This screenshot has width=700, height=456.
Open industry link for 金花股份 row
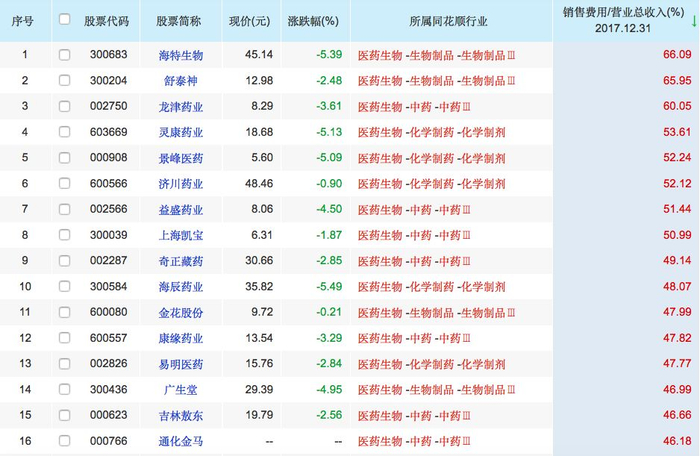point(436,313)
